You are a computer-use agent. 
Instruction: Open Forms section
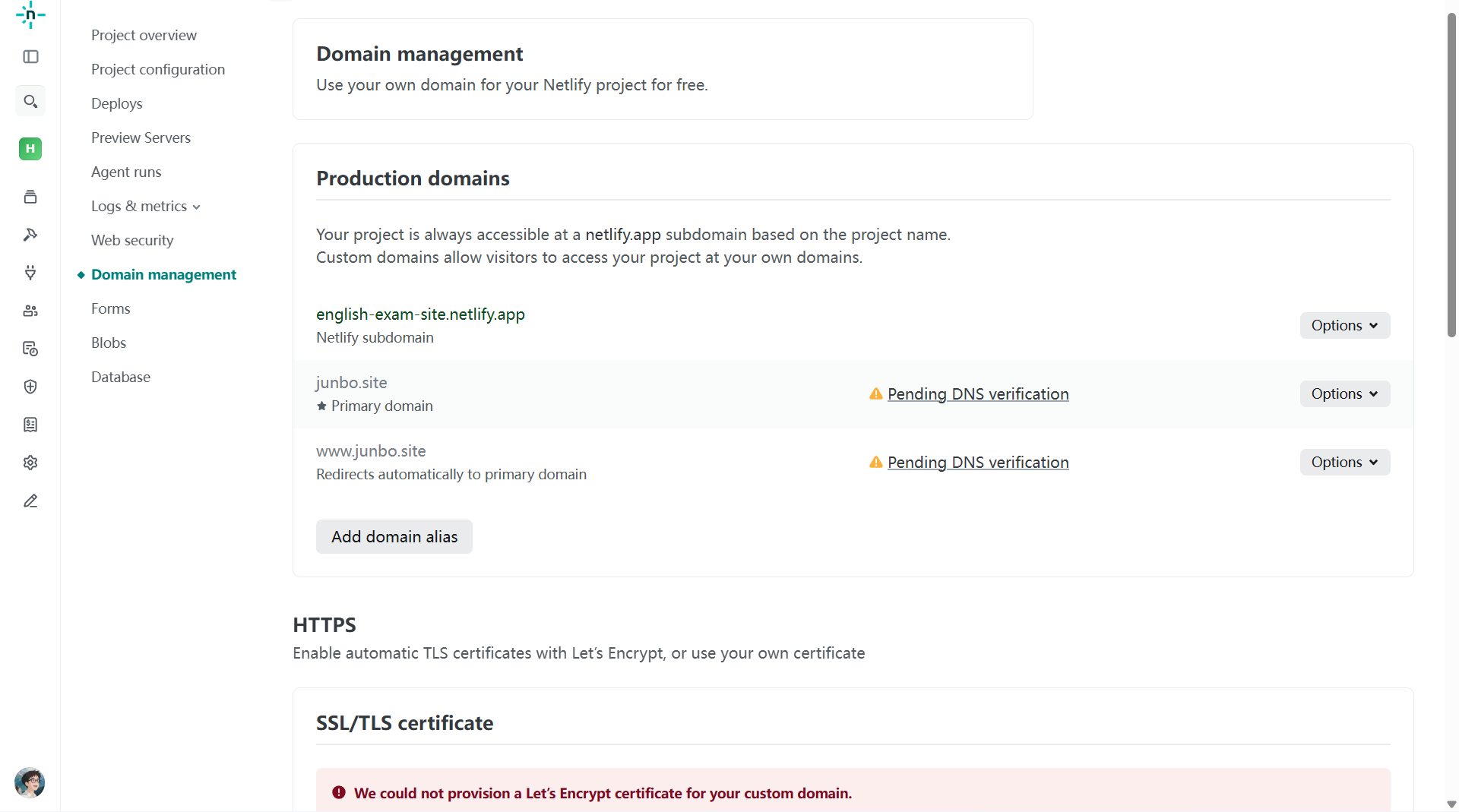[111, 308]
